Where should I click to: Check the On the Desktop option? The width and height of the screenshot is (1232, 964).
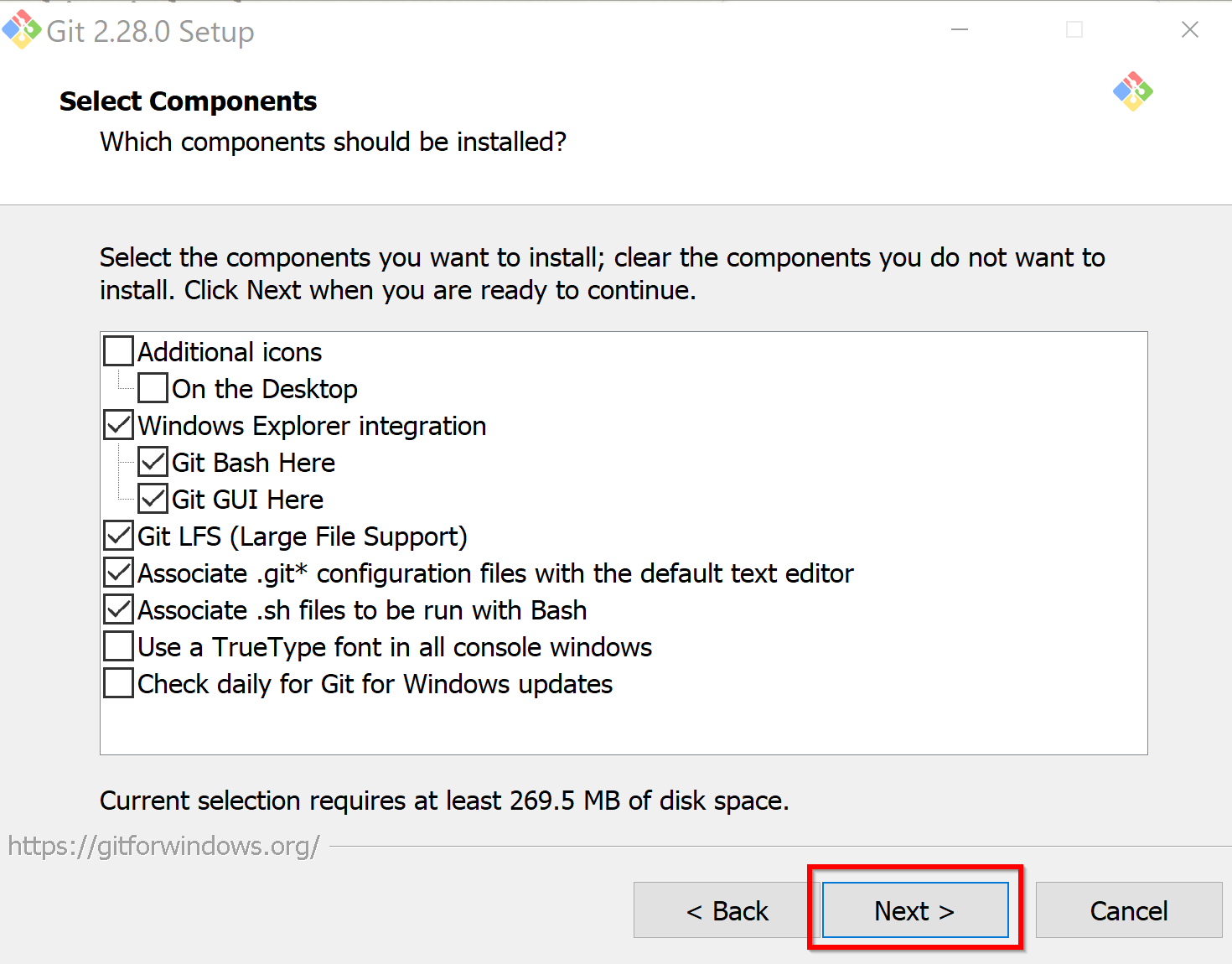point(153,388)
